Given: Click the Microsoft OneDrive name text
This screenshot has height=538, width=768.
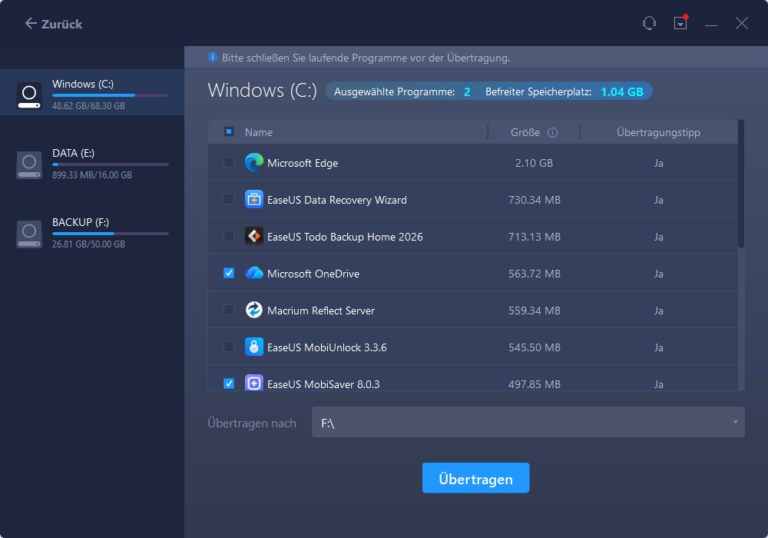Looking at the screenshot, I should (x=313, y=273).
